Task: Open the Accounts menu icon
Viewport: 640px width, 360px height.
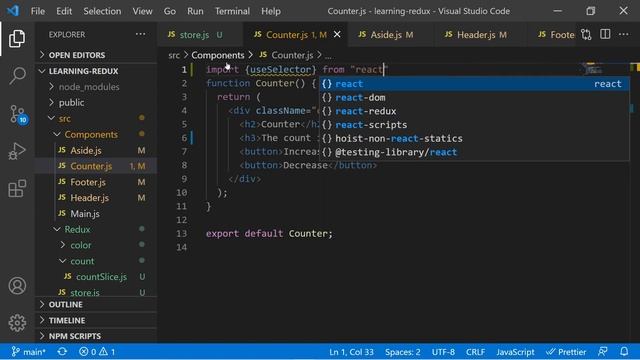Action: coord(17,285)
